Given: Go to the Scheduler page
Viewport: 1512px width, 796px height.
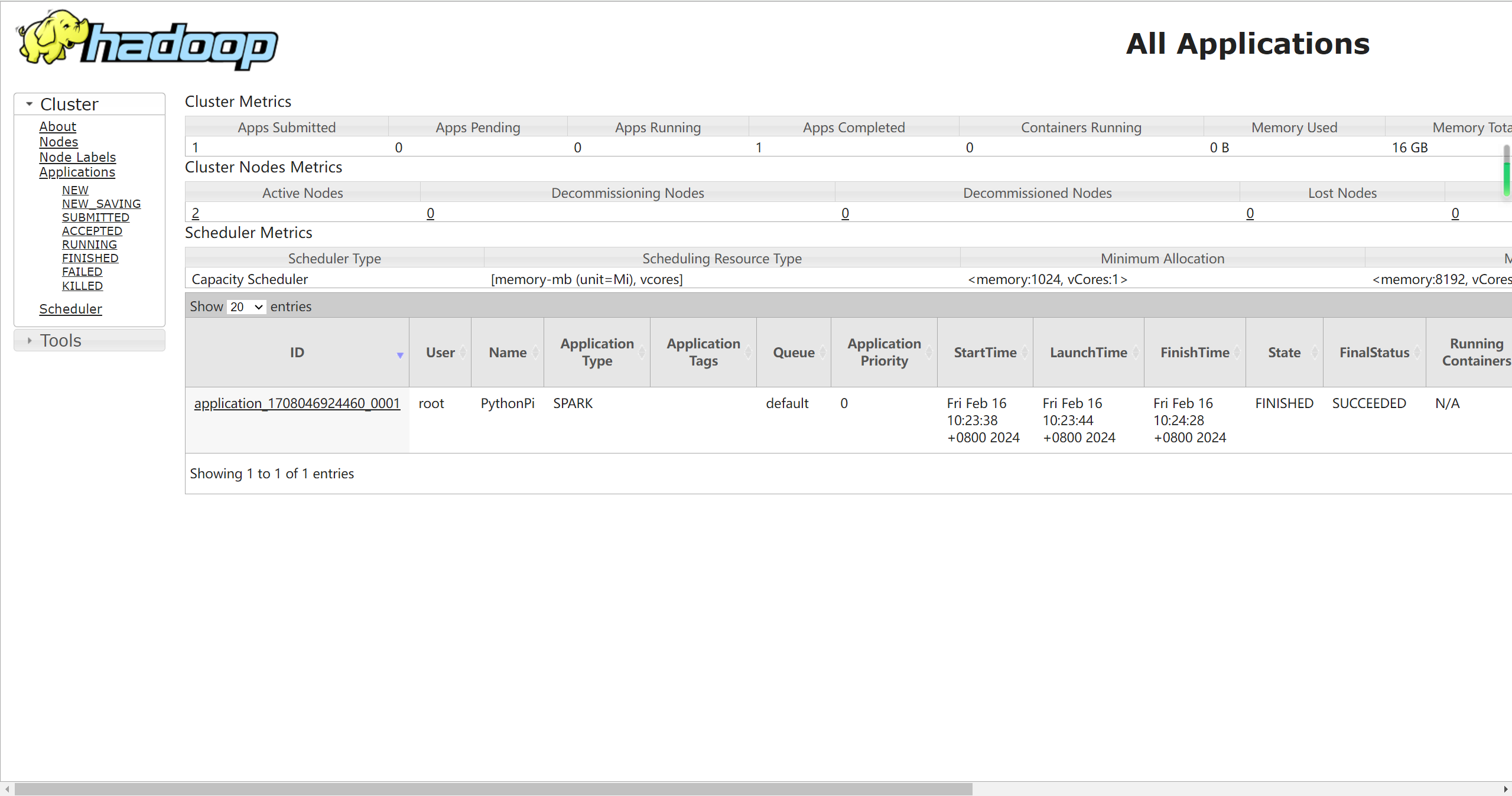Looking at the screenshot, I should (x=70, y=309).
